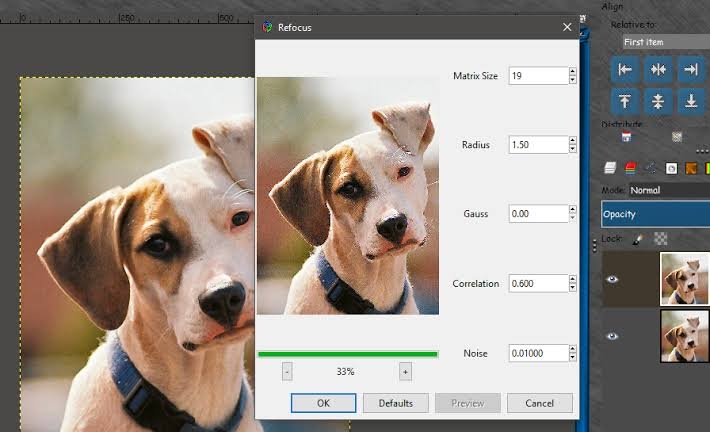Screen dimensions: 710x432
Task: Click the 33% zoom percentage text
Action: coord(345,372)
